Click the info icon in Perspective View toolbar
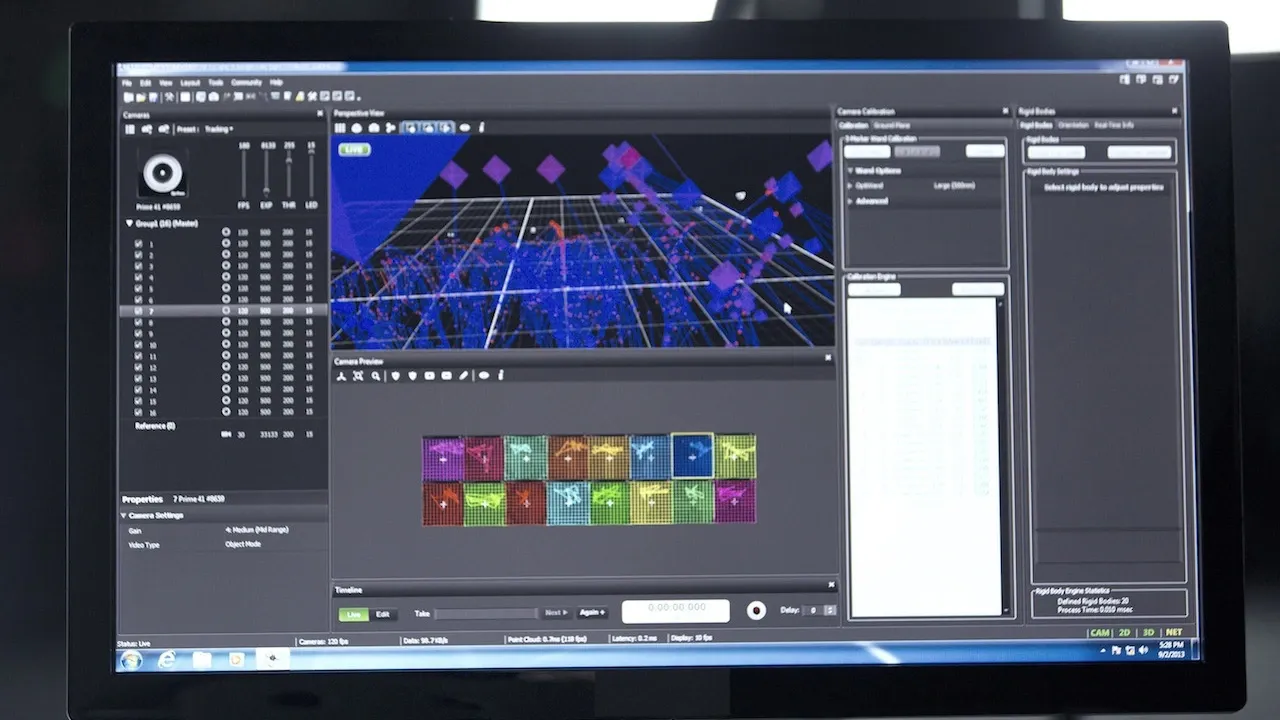Viewport: 1280px width, 720px height. click(482, 128)
